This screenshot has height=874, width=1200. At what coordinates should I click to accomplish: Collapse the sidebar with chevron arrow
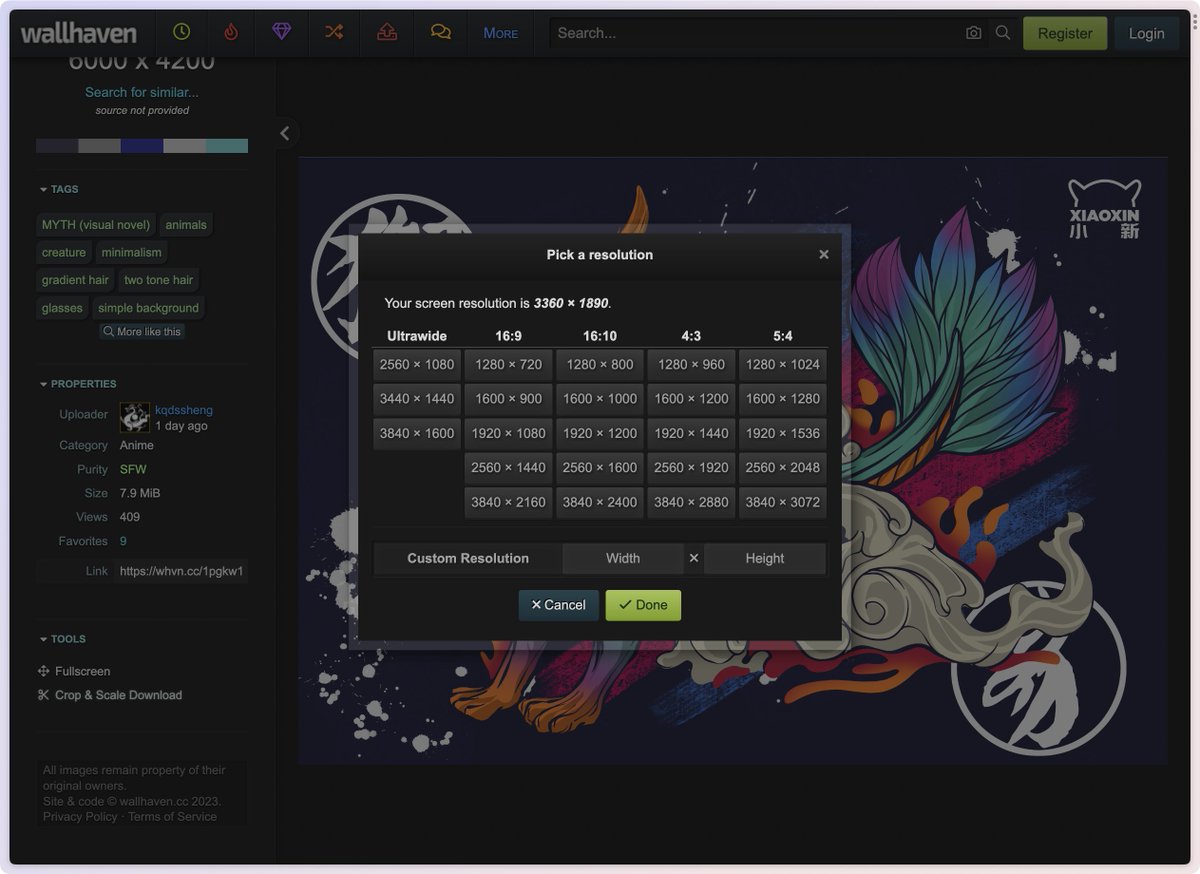285,133
